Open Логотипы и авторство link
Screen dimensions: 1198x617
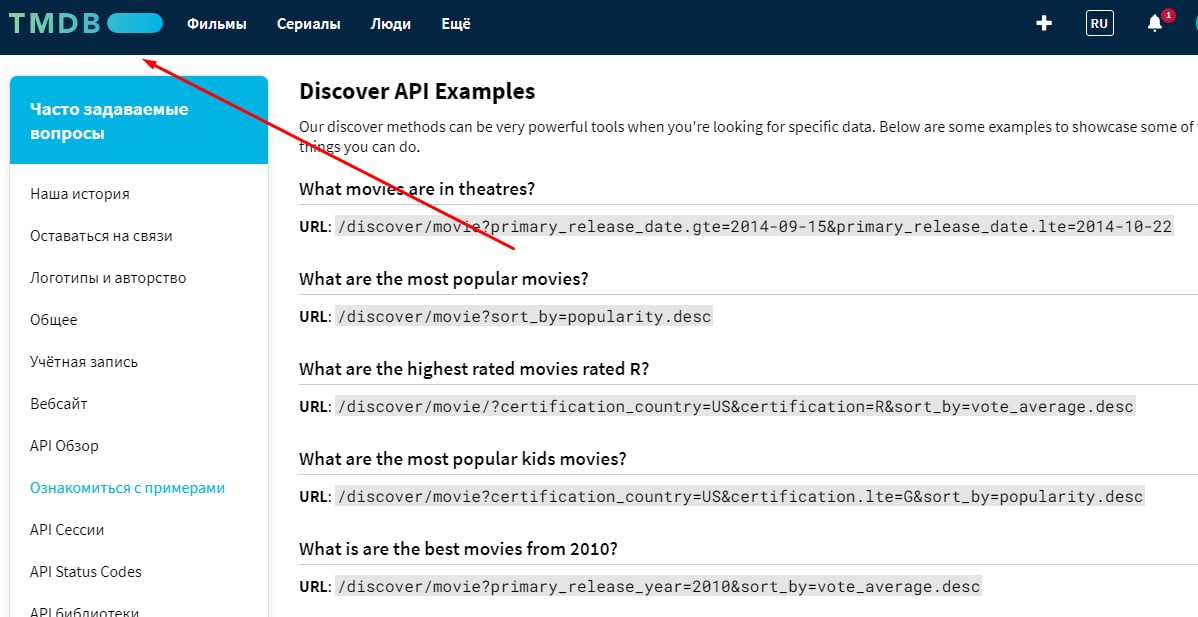[108, 278]
